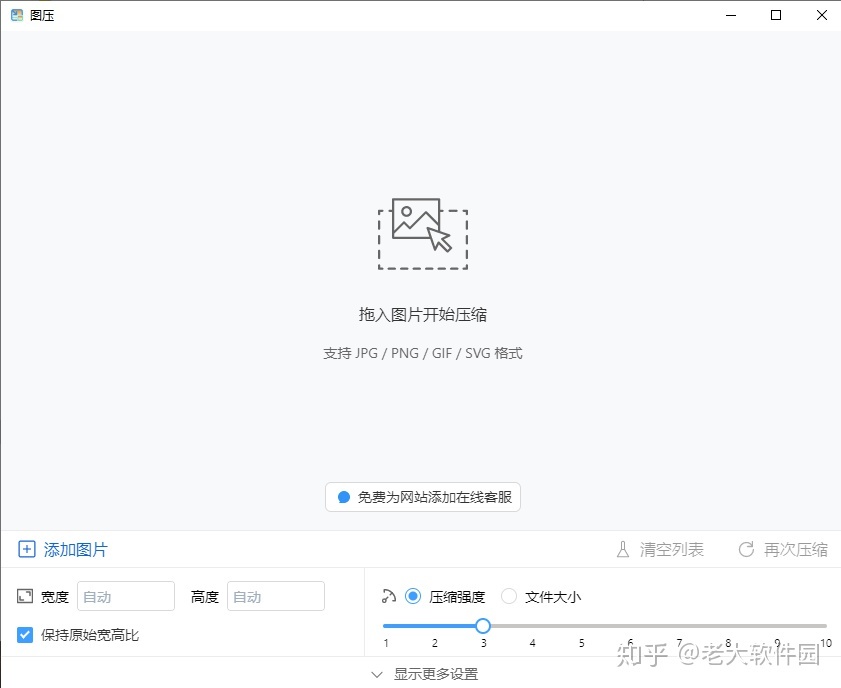Click the refresh icon beside 再次压缩
The image size is (841, 688).
pyautogui.click(x=745, y=549)
